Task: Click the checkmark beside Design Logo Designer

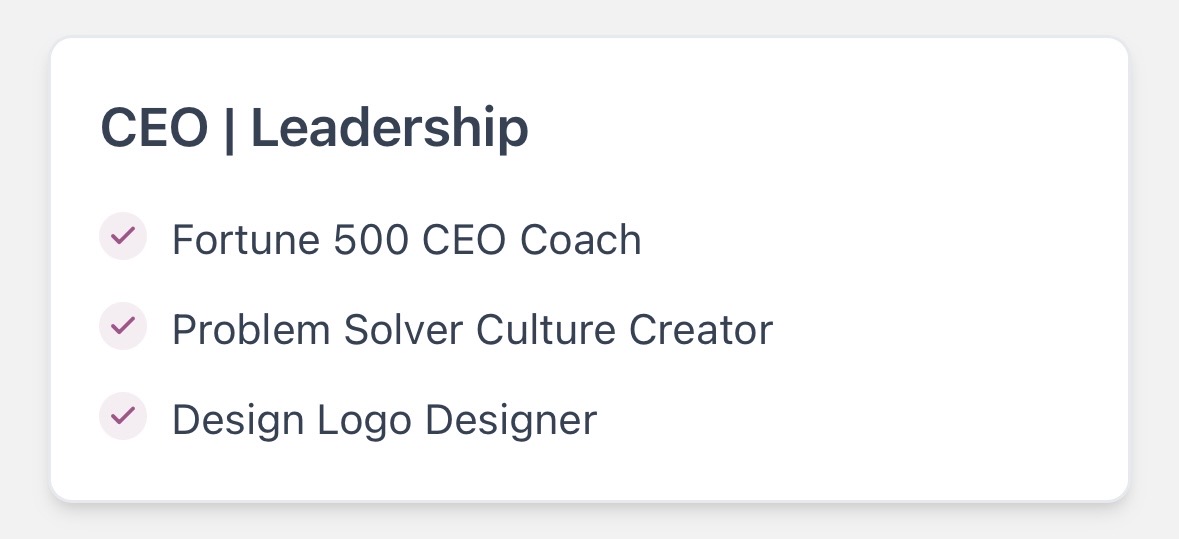Action: (x=123, y=417)
